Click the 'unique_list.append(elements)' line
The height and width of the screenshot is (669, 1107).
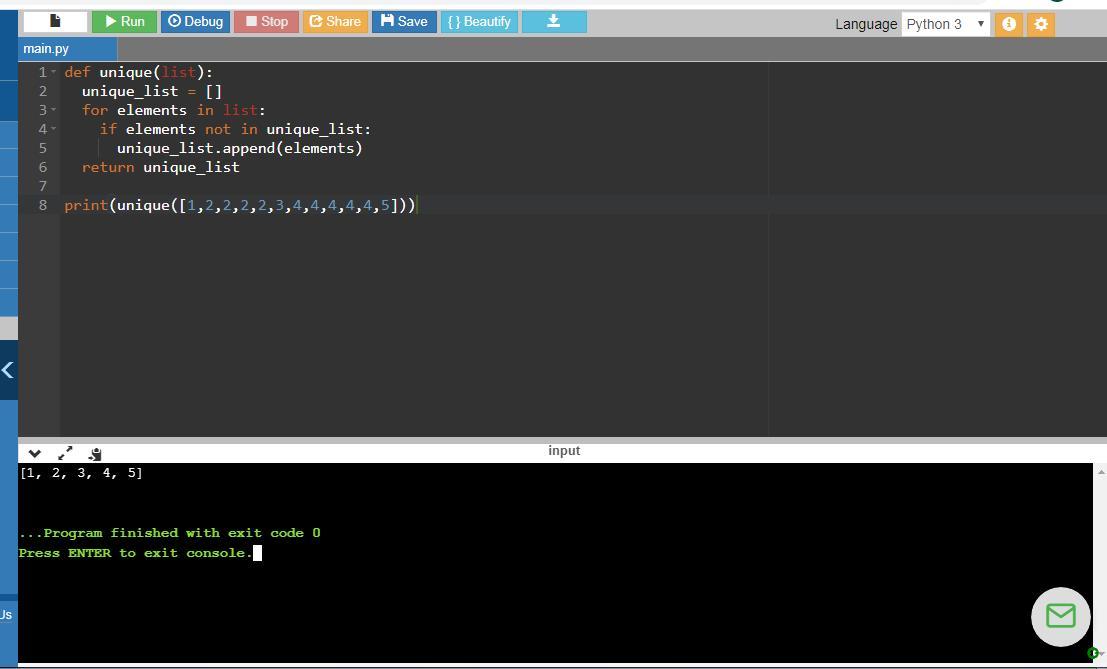click(239, 148)
